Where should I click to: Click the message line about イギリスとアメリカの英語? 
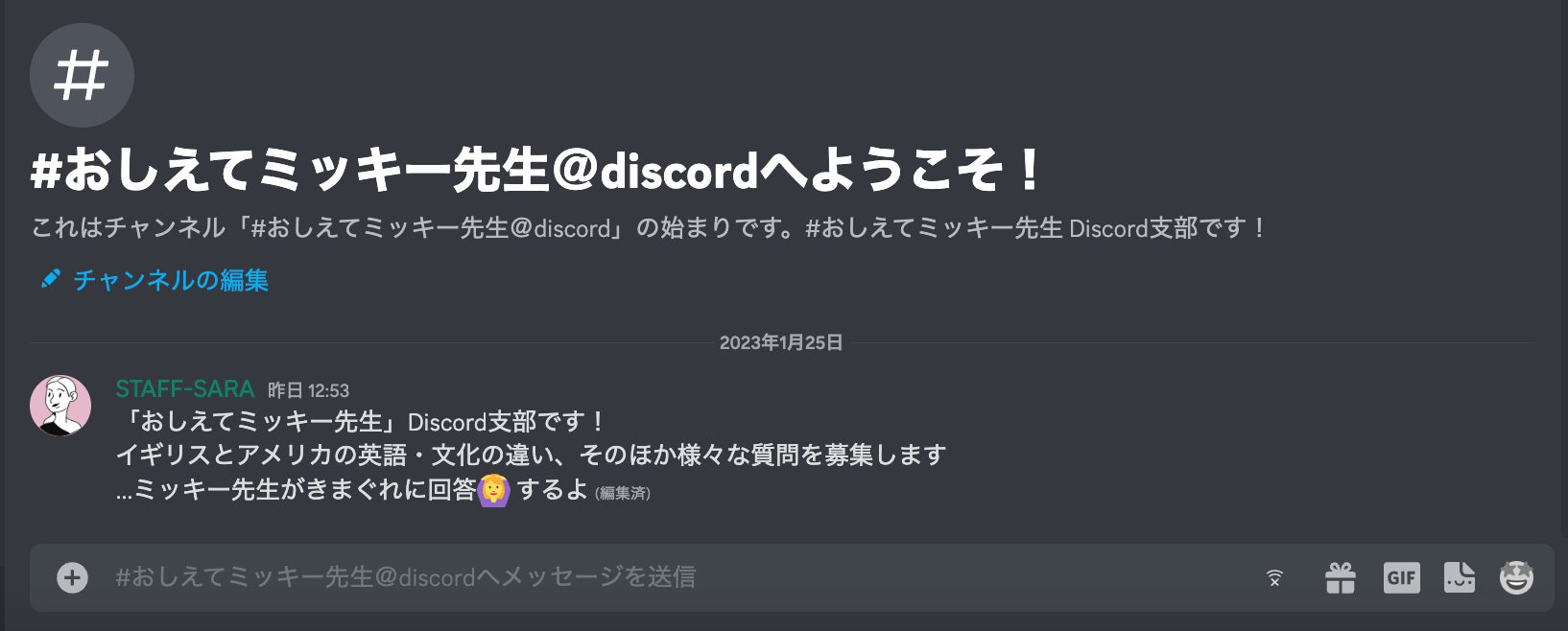pos(531,456)
